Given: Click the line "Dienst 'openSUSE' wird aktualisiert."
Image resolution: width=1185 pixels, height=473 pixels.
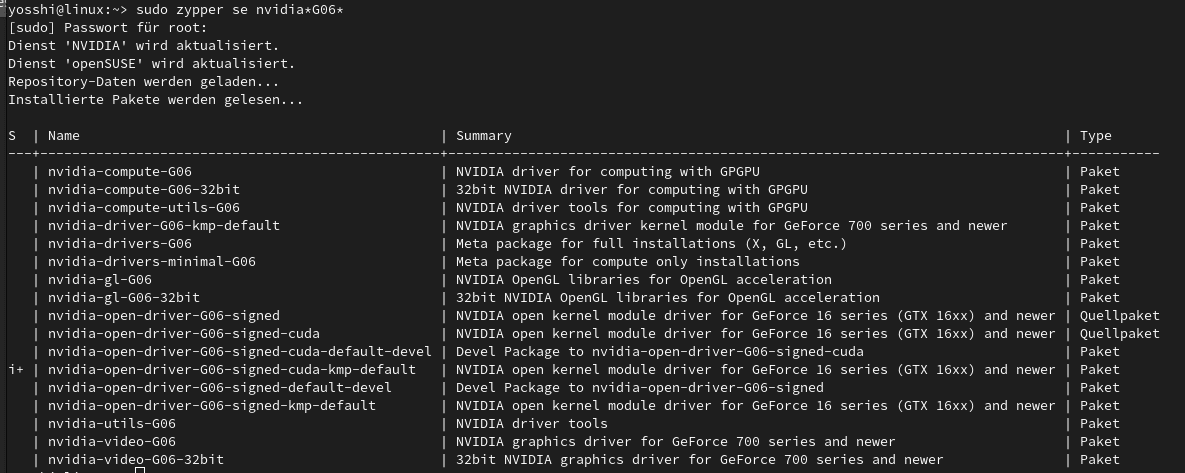Looking at the screenshot, I should [152, 64].
